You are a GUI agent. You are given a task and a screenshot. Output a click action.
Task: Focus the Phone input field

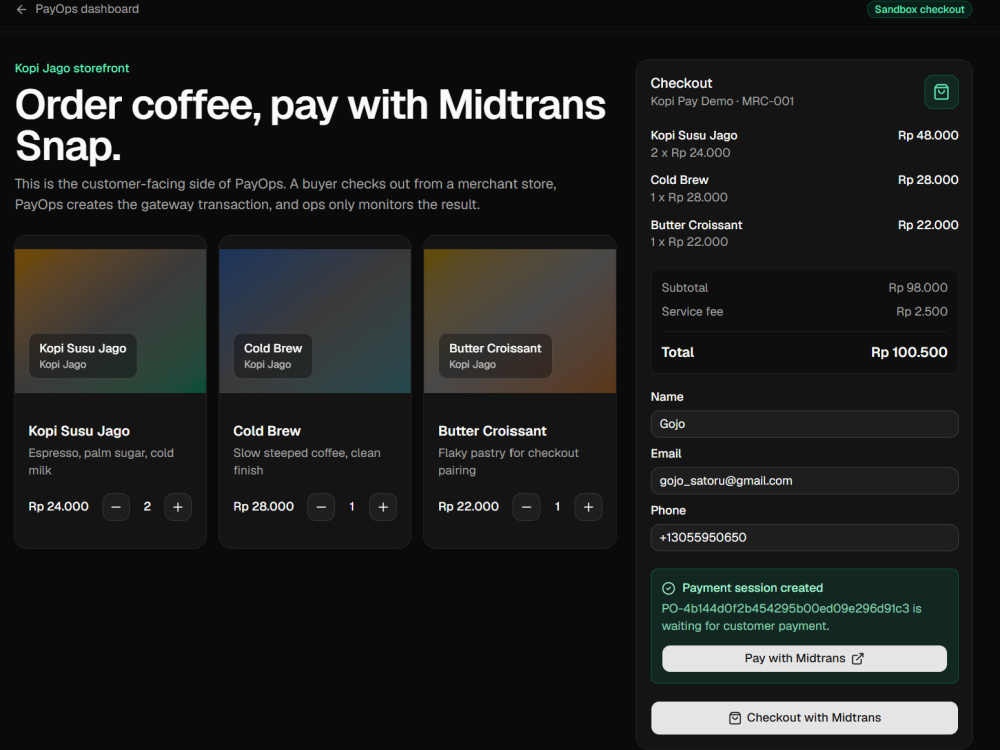(804, 538)
